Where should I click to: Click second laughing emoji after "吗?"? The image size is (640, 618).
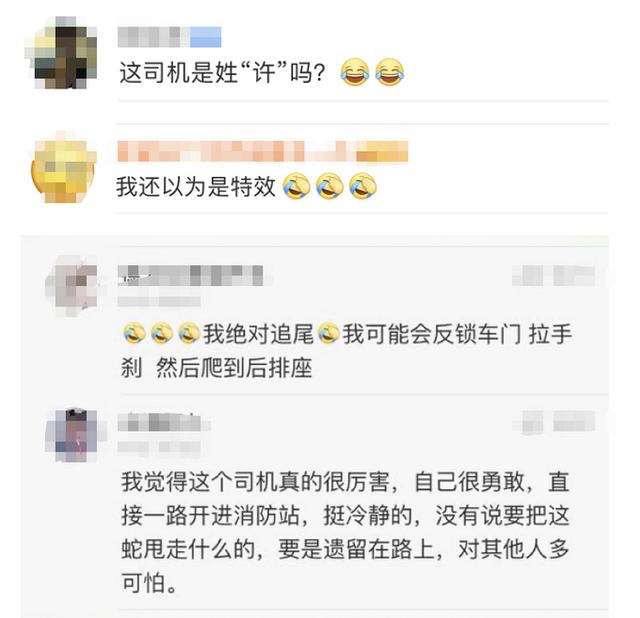click(x=390, y=72)
